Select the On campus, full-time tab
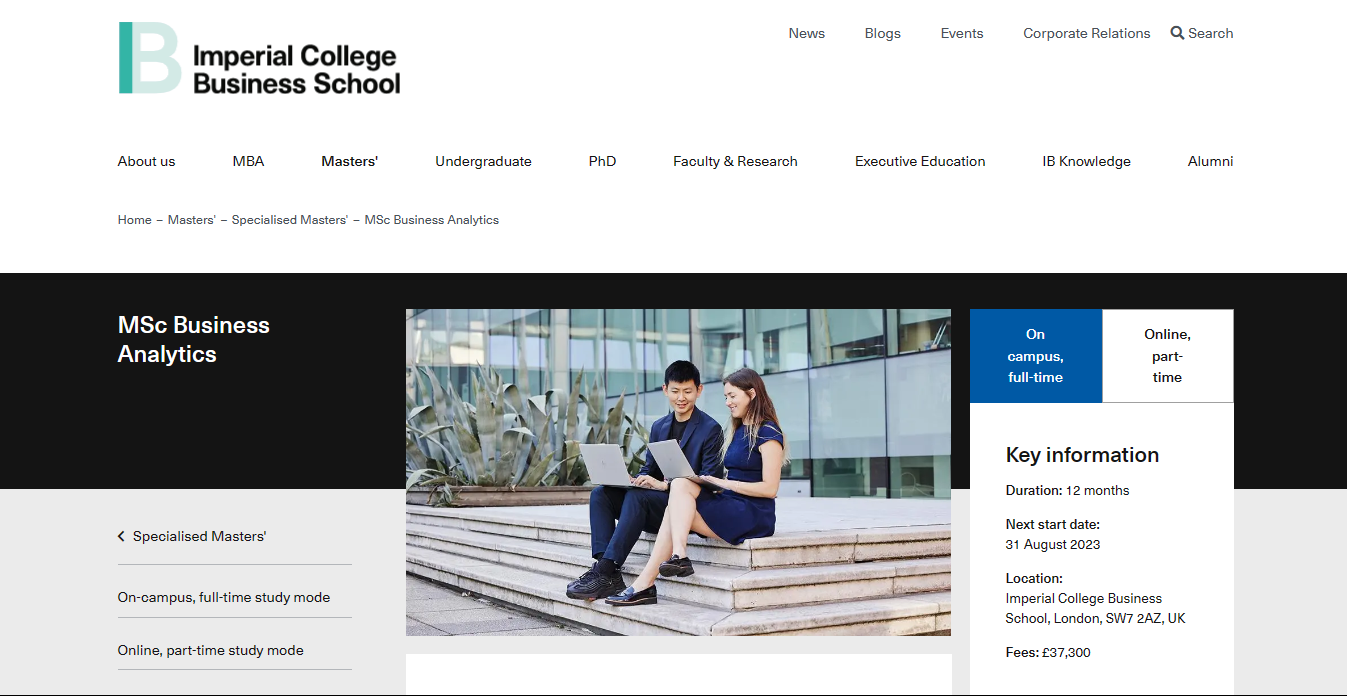1347x696 pixels. 1035,356
